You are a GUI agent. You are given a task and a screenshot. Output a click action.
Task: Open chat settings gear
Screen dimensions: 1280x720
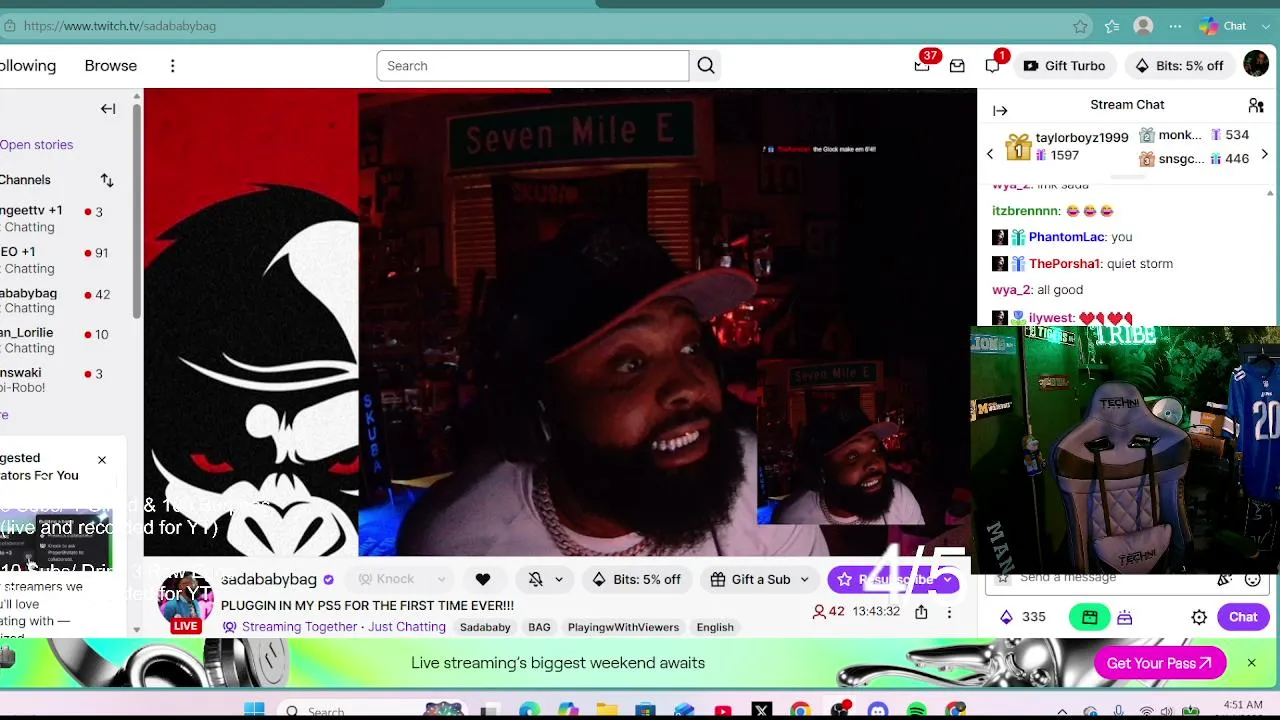click(x=1199, y=617)
